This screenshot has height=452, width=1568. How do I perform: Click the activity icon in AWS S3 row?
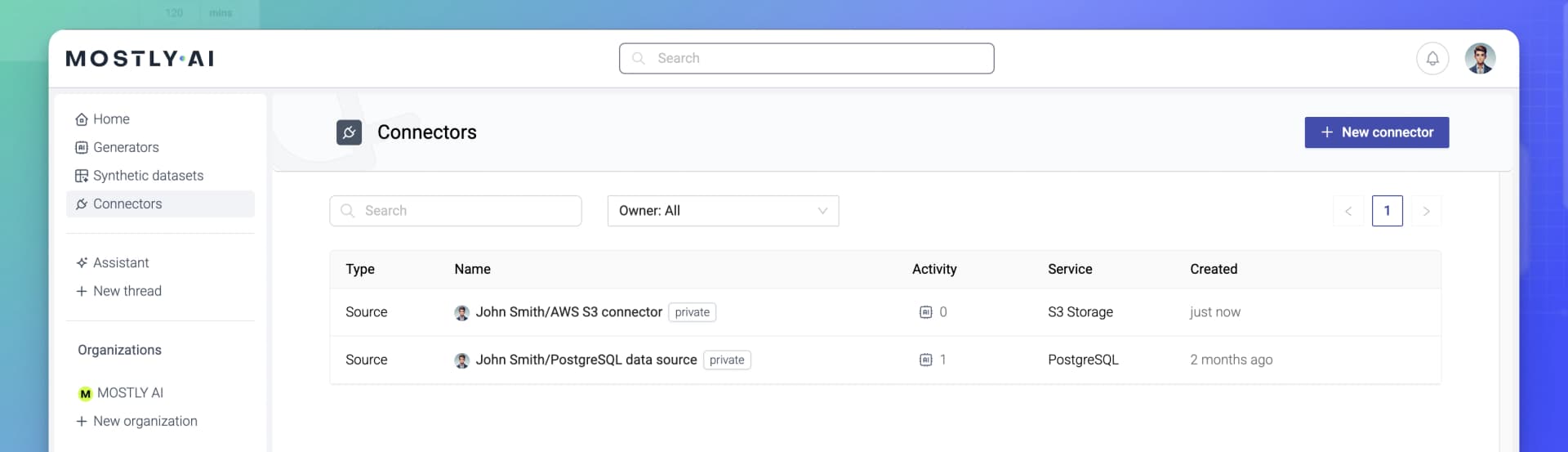tap(925, 312)
